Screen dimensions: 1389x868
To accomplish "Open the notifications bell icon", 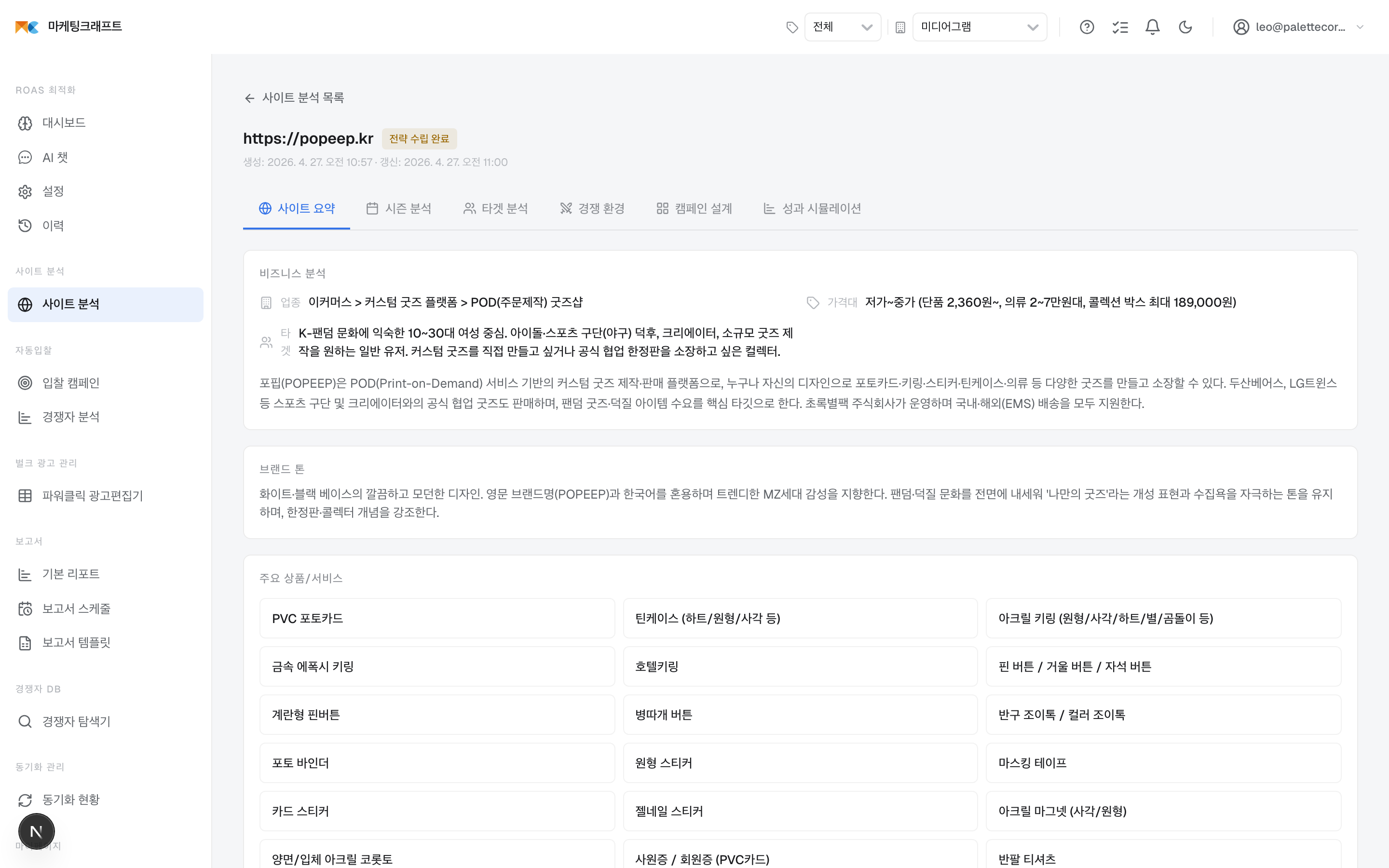I will (x=1153, y=27).
